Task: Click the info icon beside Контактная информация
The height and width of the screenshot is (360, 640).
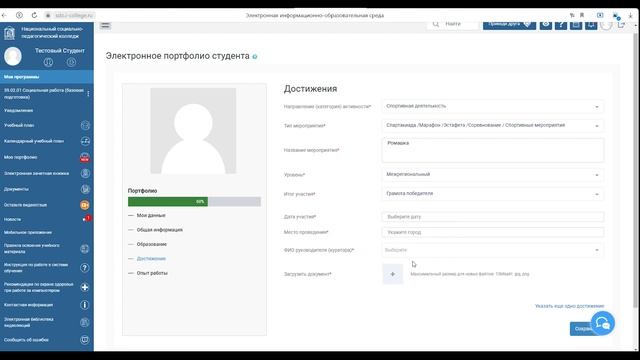Action: click(84, 305)
